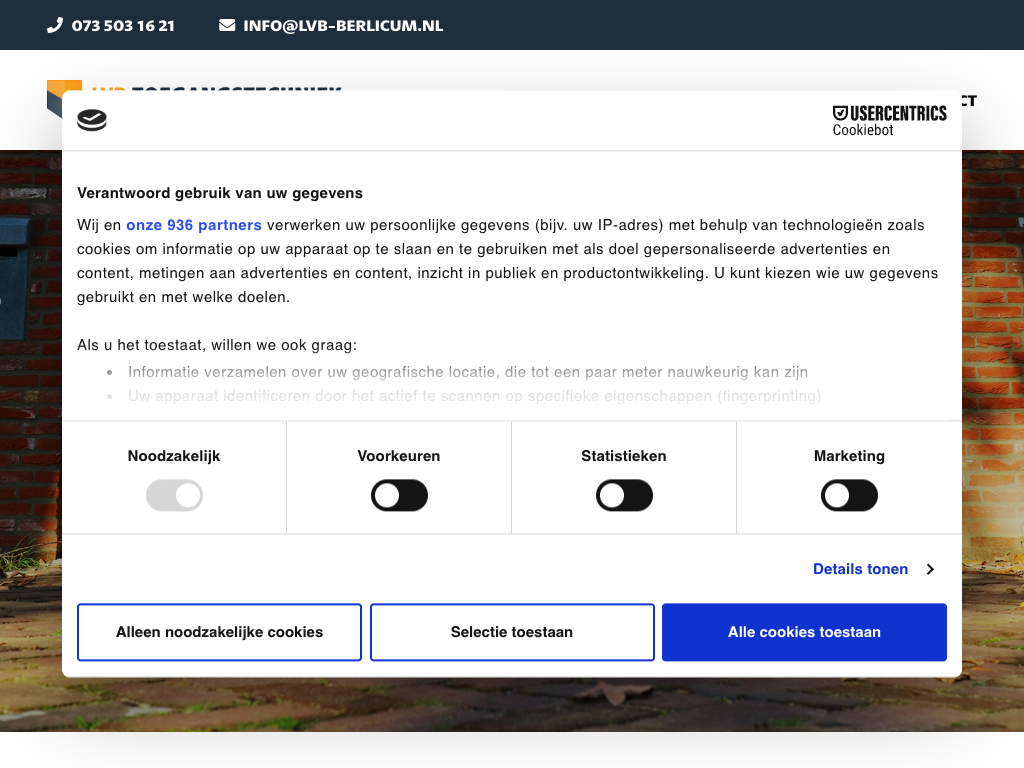Click the envelope icon beside email address
The height and width of the screenshot is (768, 1024).
227,25
